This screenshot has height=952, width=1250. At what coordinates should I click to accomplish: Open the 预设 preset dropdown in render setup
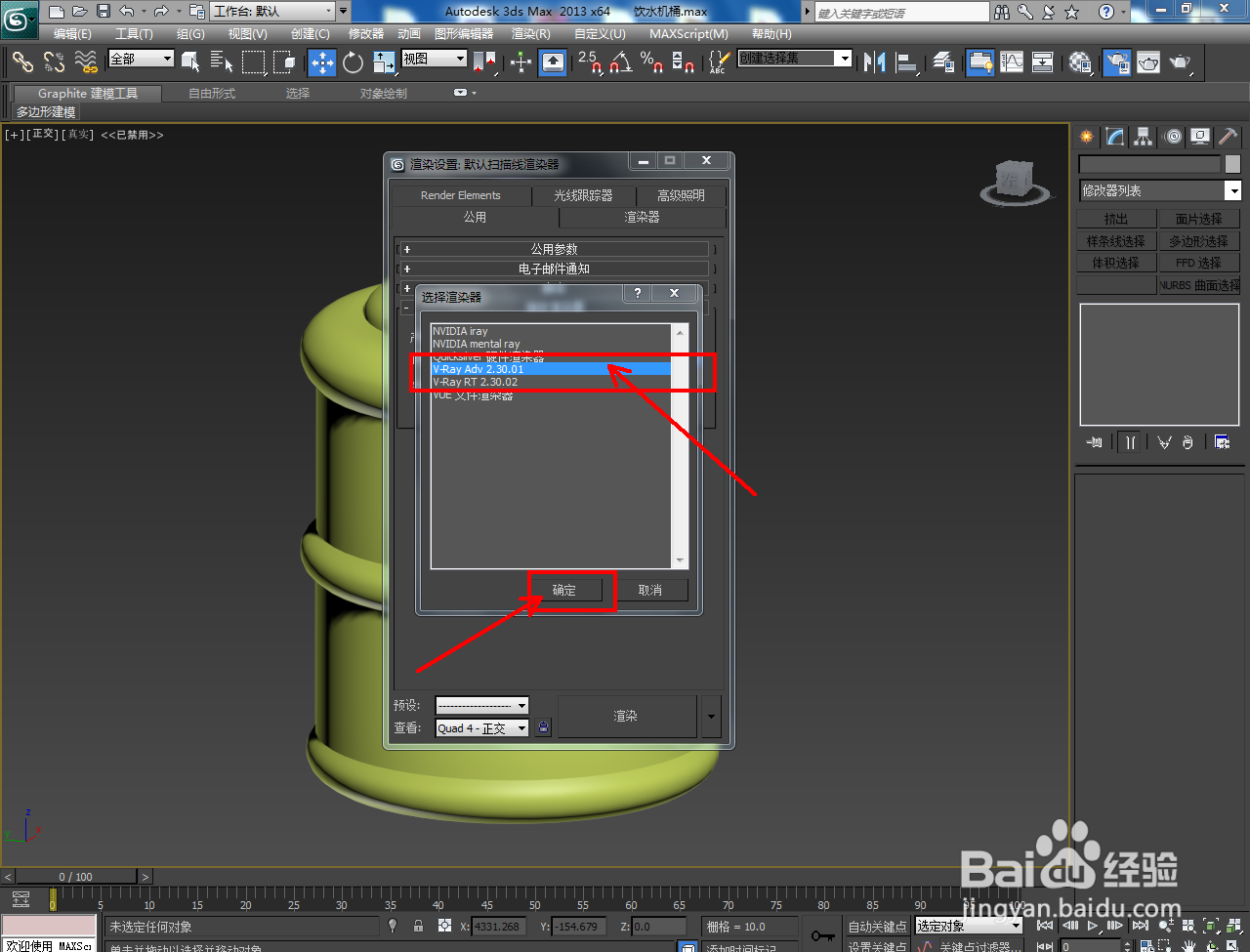481,705
